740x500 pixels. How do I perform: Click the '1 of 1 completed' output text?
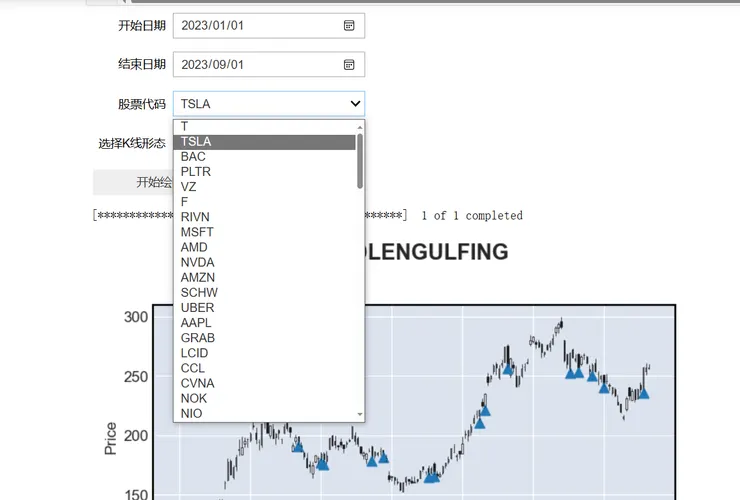472,216
